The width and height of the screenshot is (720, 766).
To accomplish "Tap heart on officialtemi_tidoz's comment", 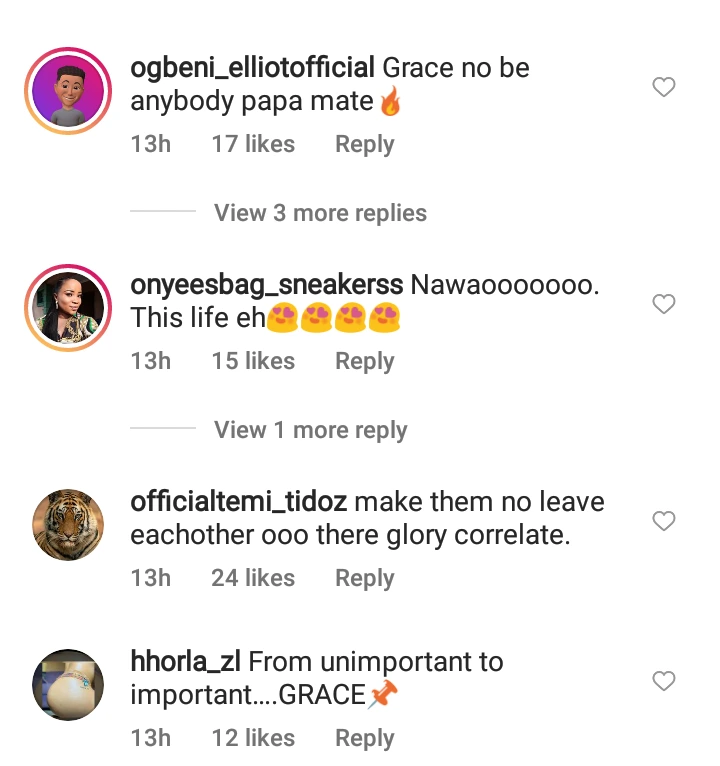I will point(663,521).
